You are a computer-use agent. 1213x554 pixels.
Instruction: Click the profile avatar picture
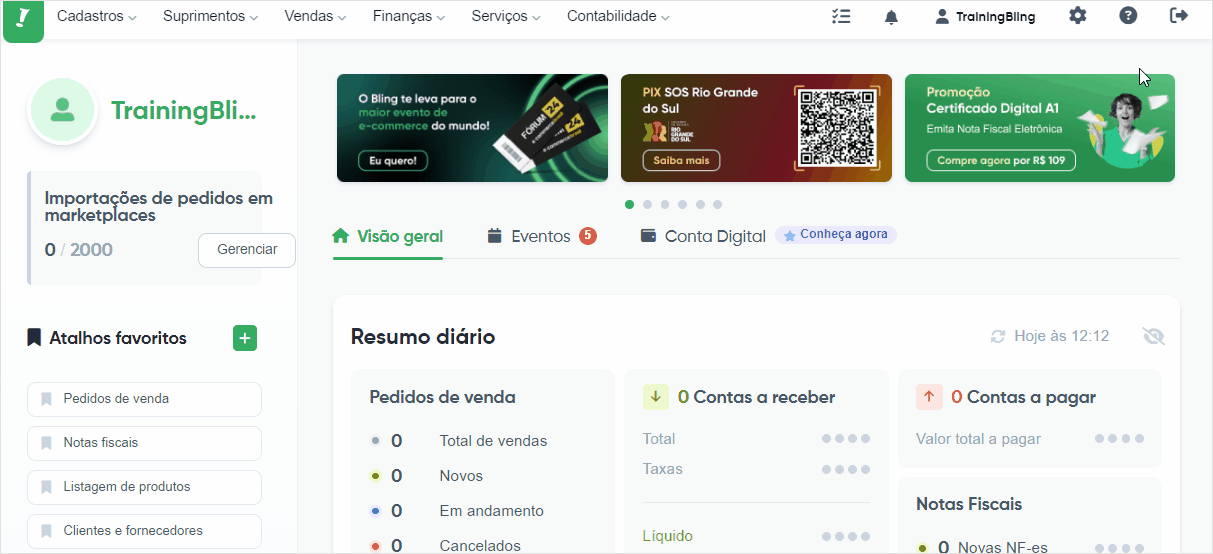pyautogui.click(x=63, y=111)
